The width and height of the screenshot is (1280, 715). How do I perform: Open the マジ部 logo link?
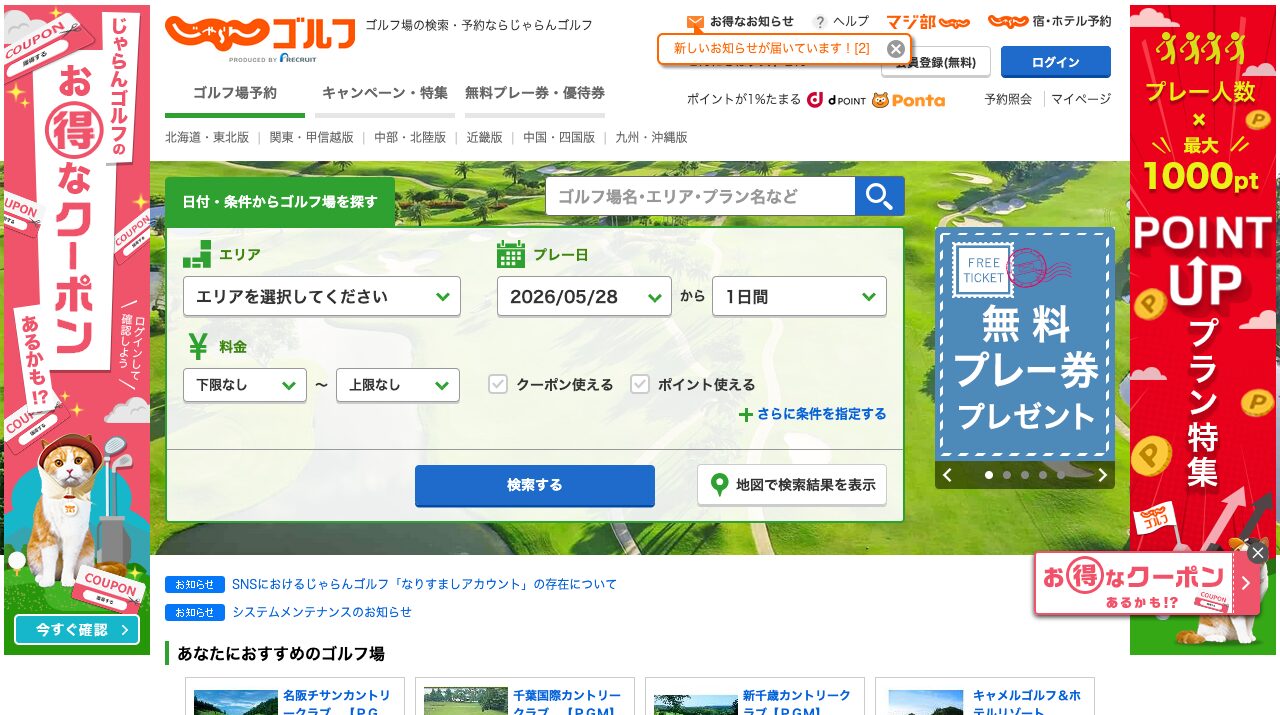pyautogui.click(x=928, y=21)
